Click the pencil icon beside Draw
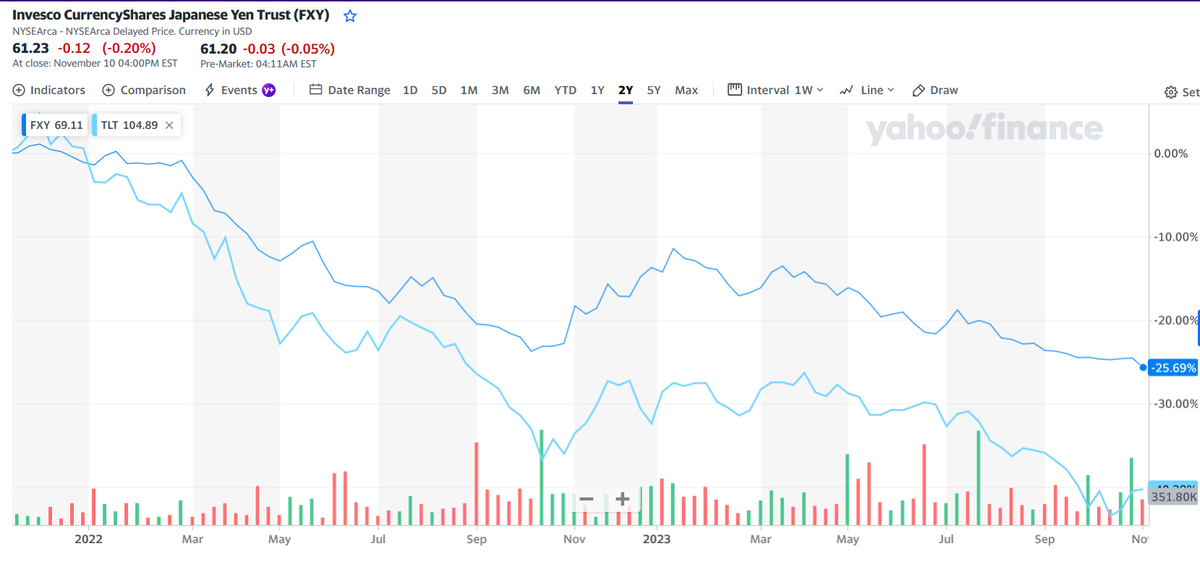This screenshot has width=1200, height=562. point(918,90)
